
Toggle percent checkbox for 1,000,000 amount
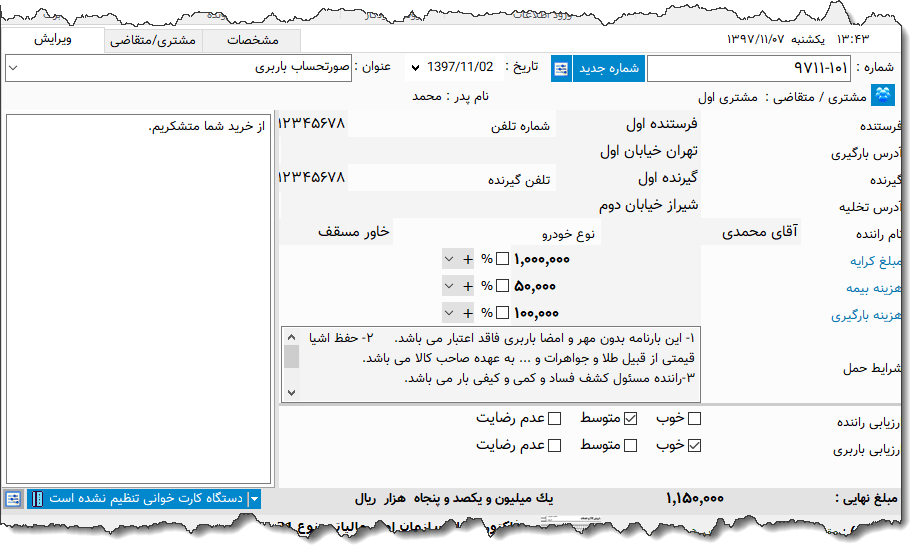(503, 259)
